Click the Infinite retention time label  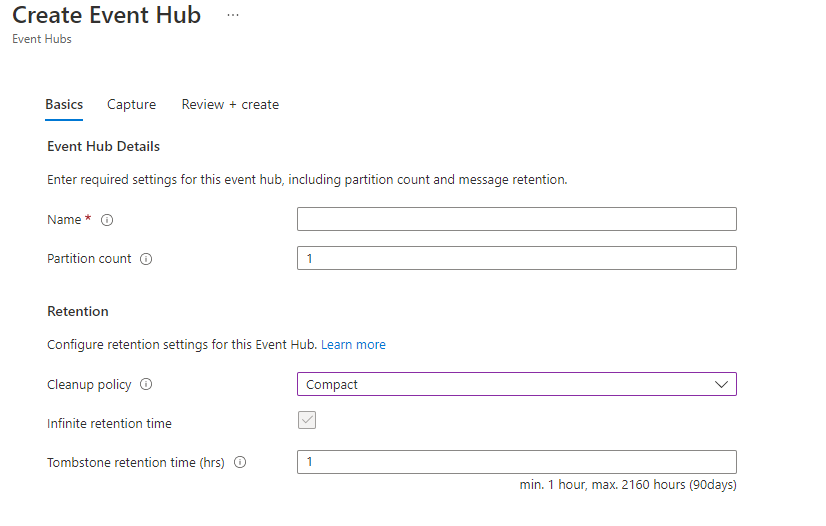(x=109, y=423)
